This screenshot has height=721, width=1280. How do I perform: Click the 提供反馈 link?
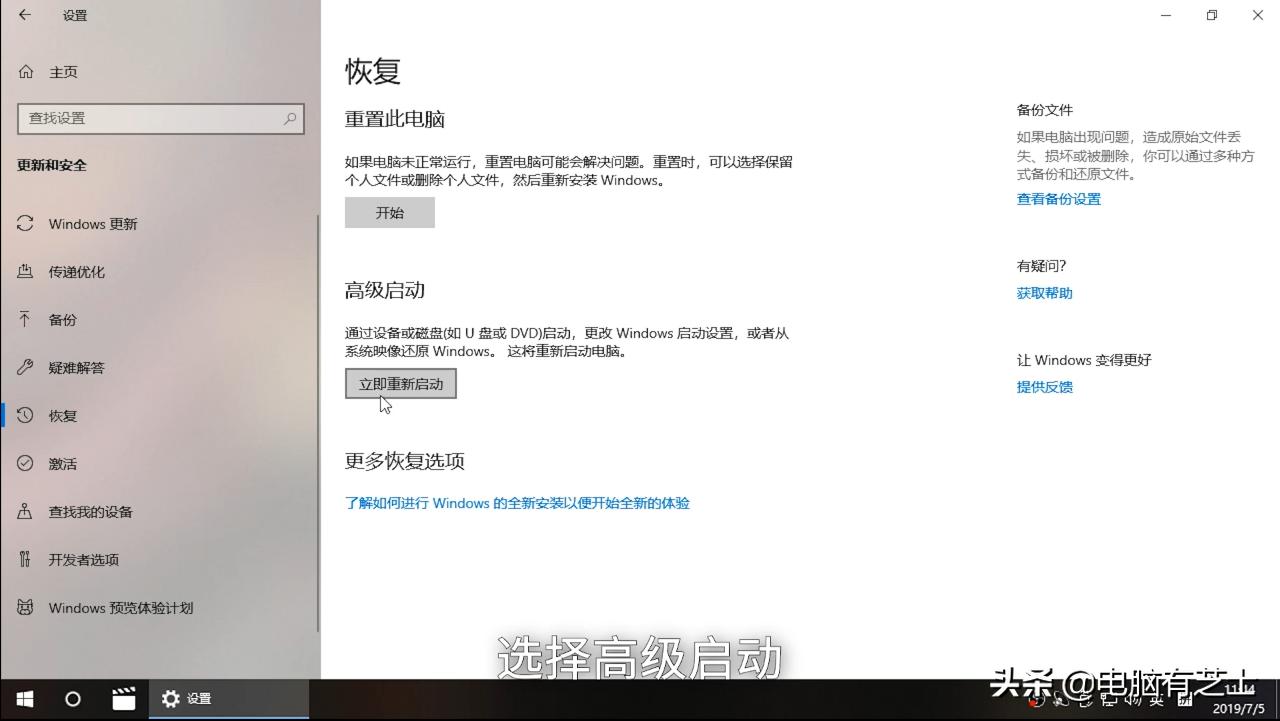point(1044,387)
